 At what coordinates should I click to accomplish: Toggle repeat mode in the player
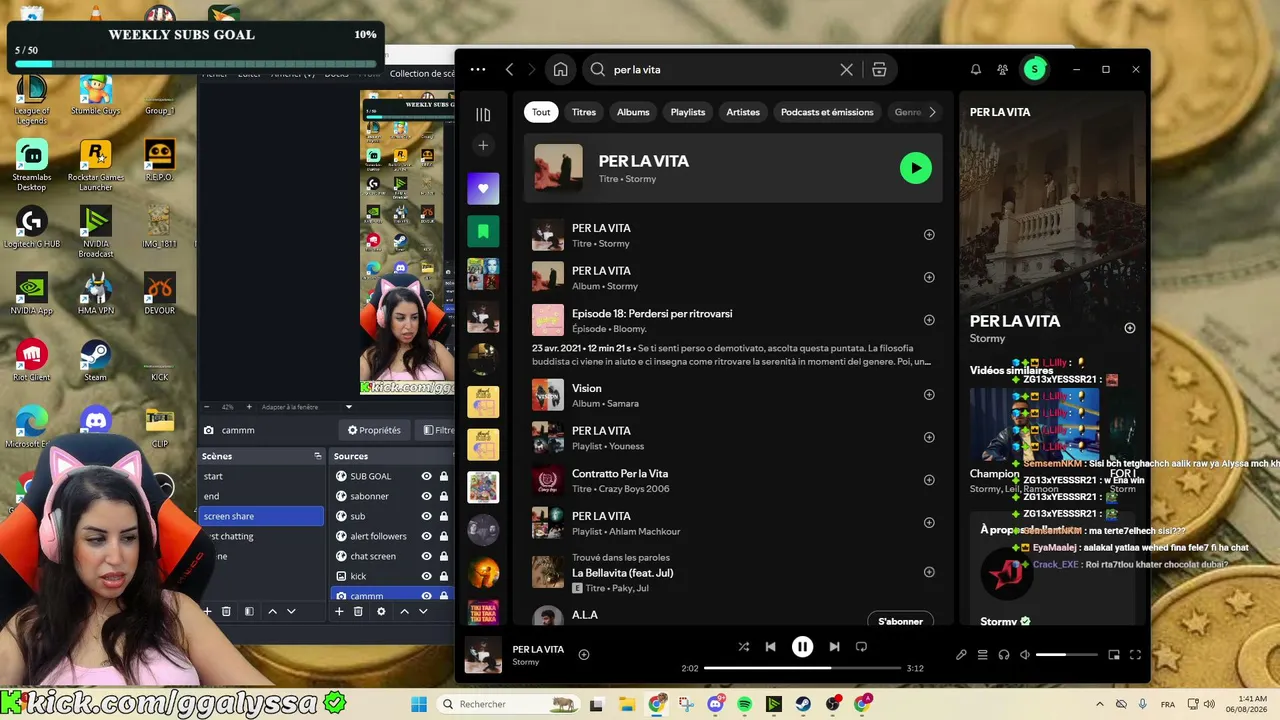861,647
